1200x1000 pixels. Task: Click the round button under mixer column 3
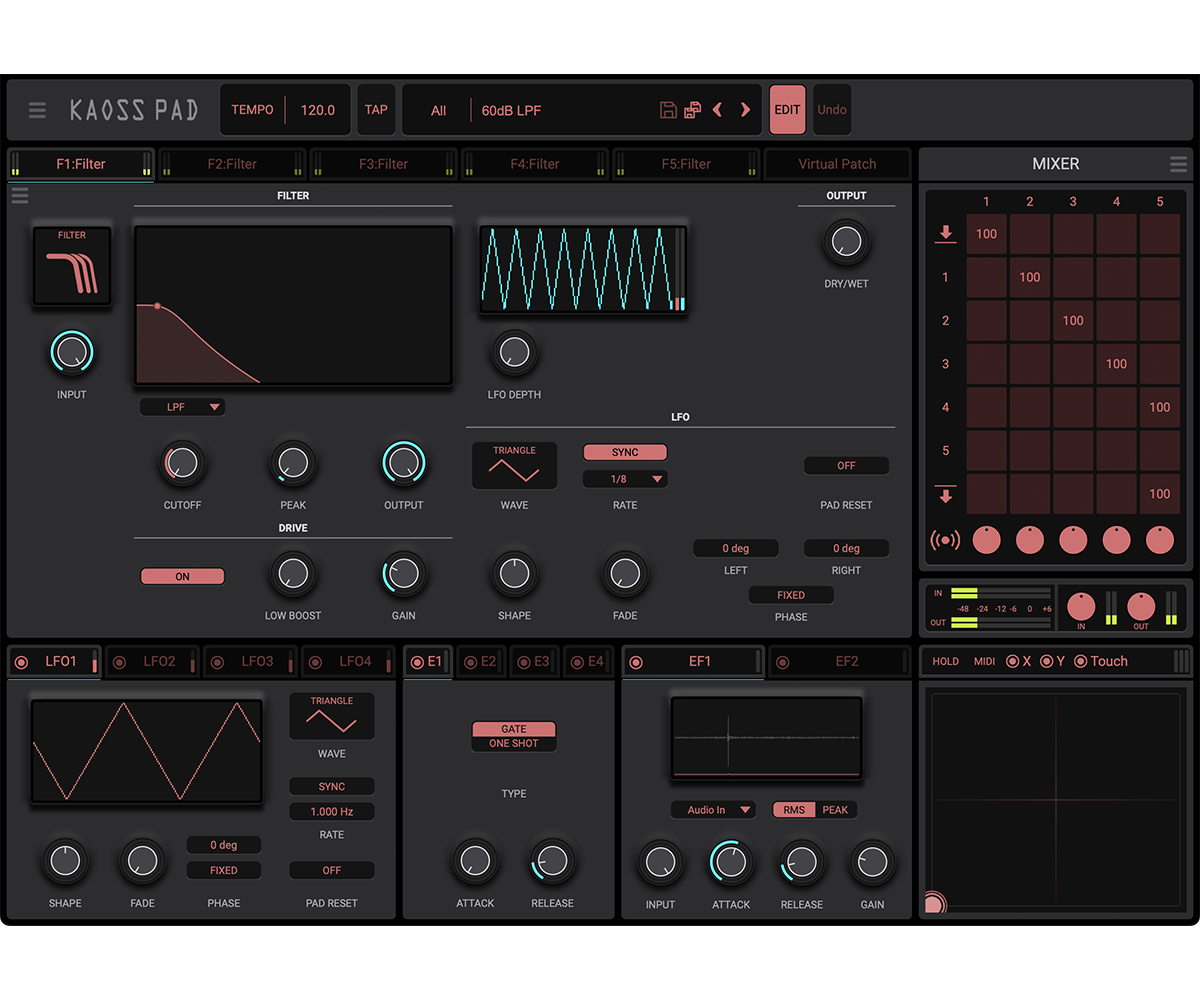click(x=1073, y=540)
